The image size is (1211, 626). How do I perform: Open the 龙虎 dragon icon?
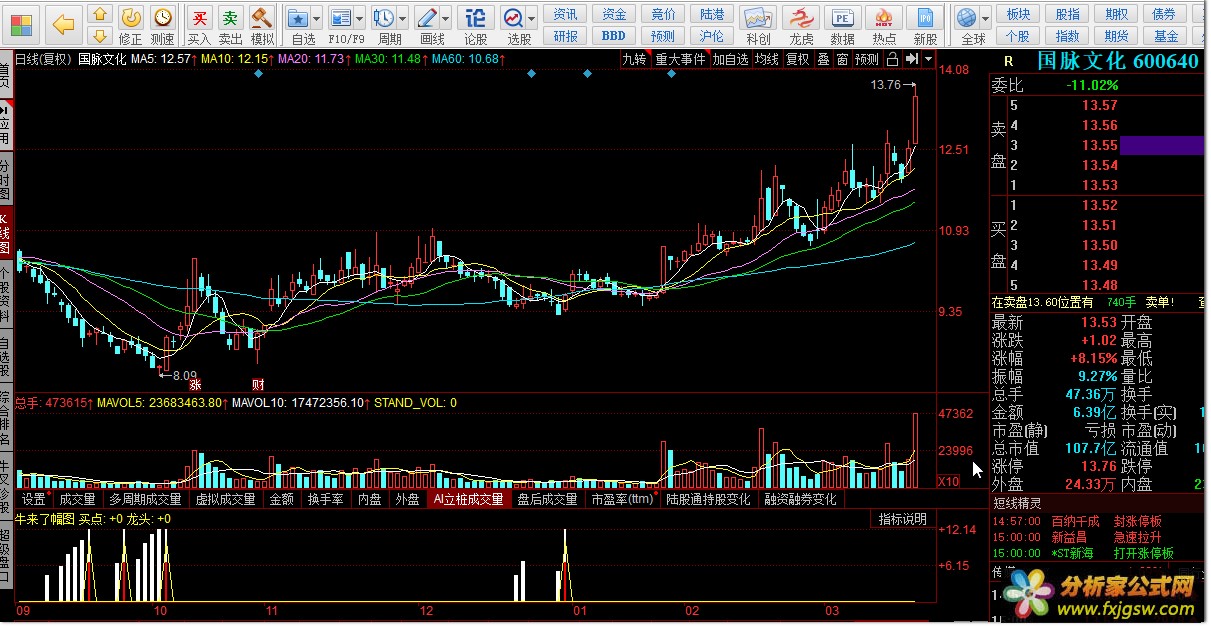801,18
